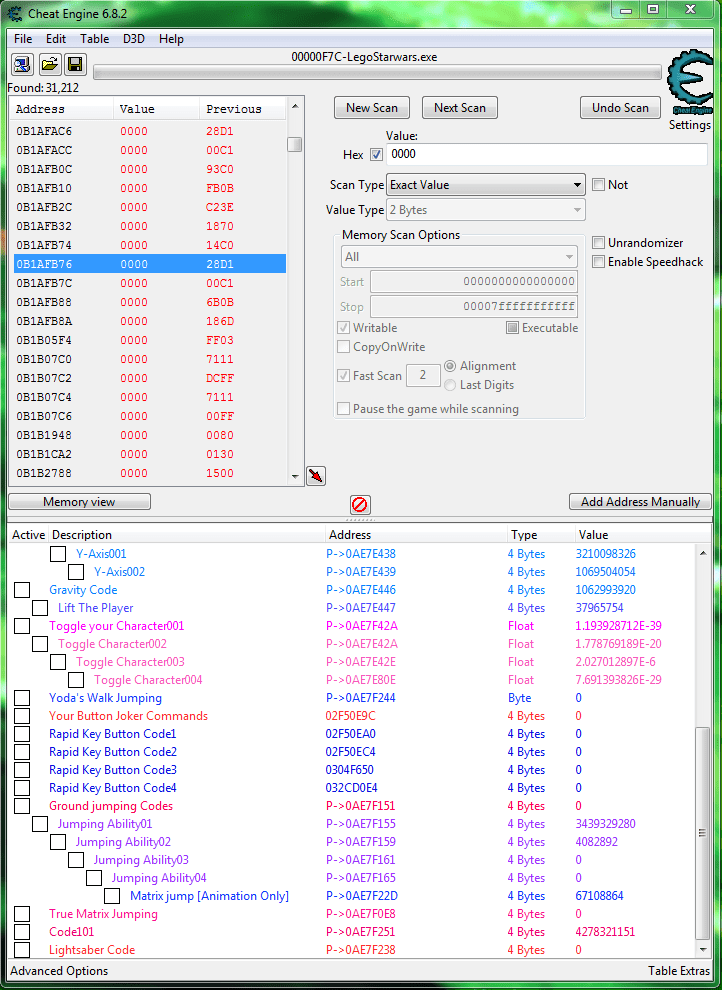Click the Start address field
This screenshot has width=722, height=990.
(x=473, y=282)
